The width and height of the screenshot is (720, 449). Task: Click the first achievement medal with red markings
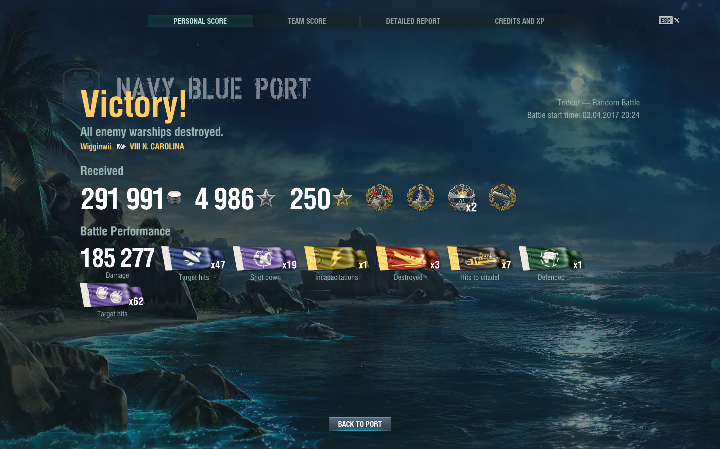point(379,197)
